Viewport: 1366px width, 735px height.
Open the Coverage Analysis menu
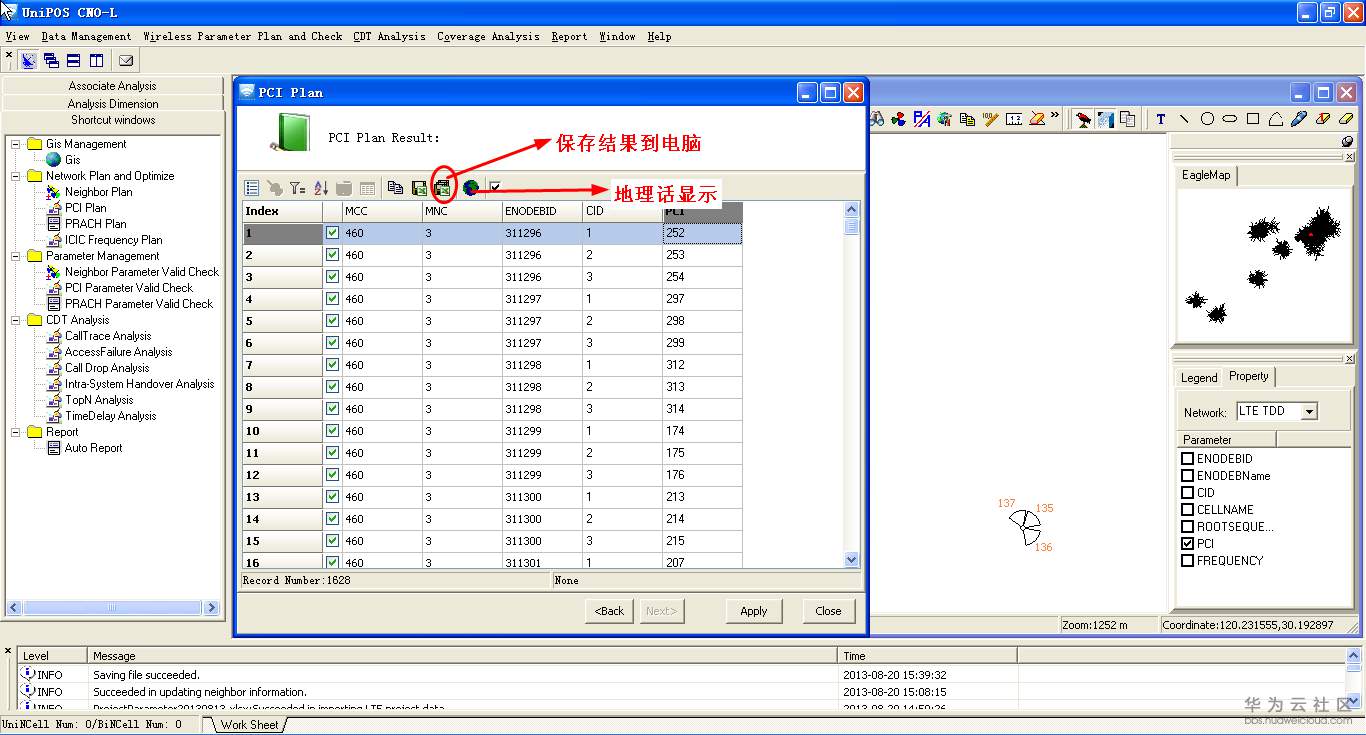pyautogui.click(x=488, y=36)
